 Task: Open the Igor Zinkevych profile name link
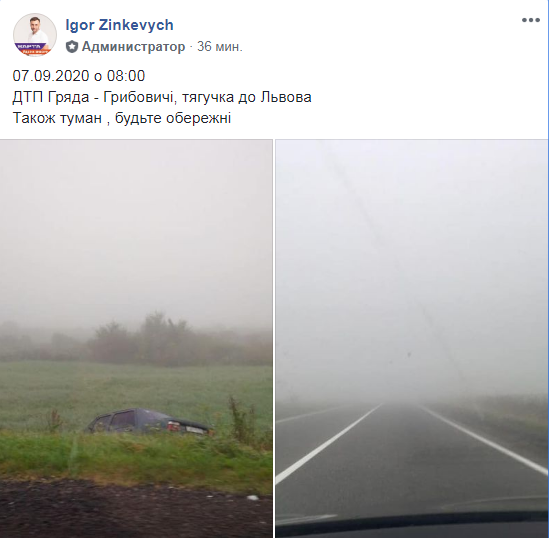pos(119,25)
